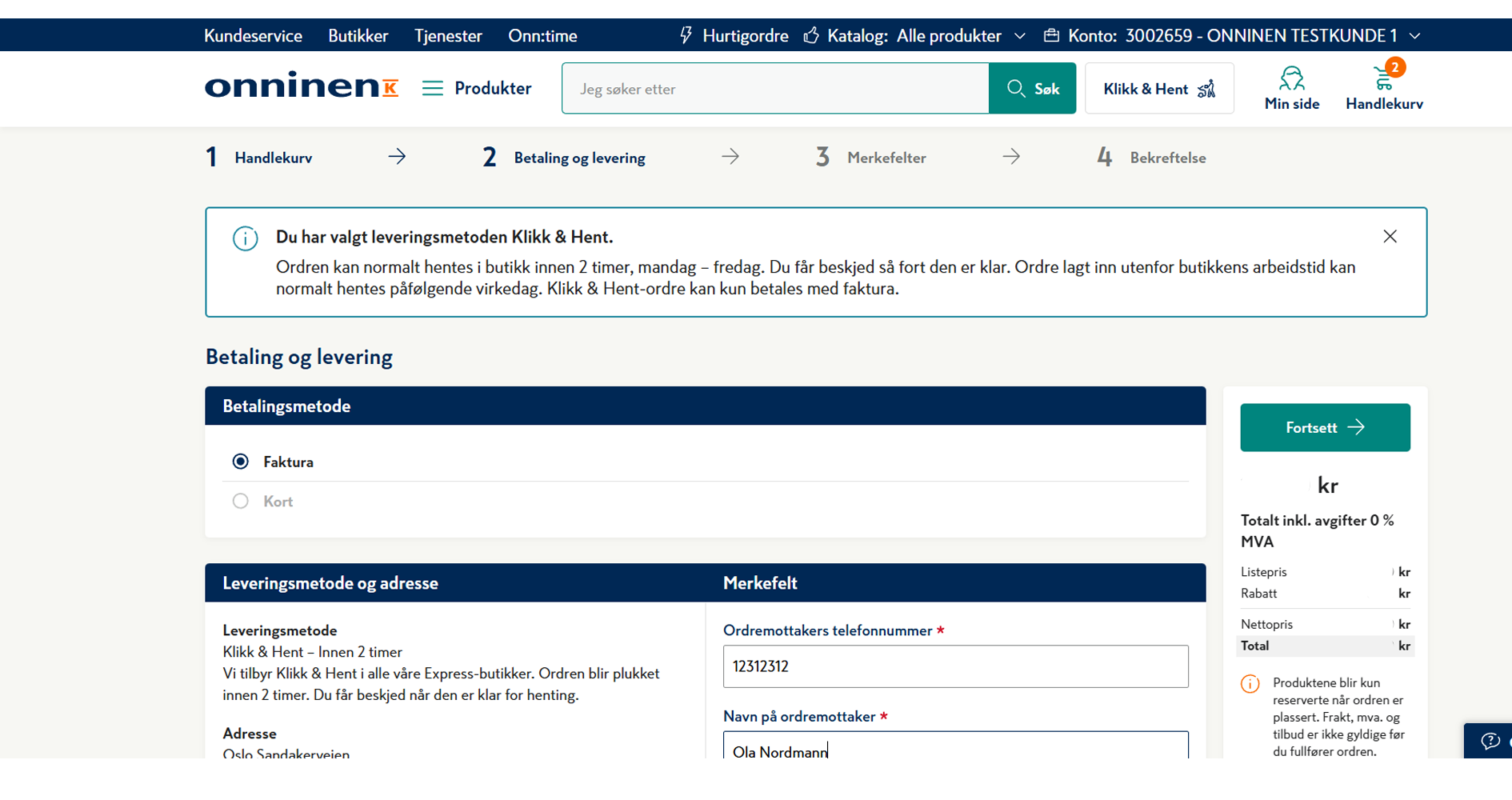Image resolution: width=1512 pixels, height=800 pixels.
Task: Click the Listepris row in summary
Action: pos(1325,572)
